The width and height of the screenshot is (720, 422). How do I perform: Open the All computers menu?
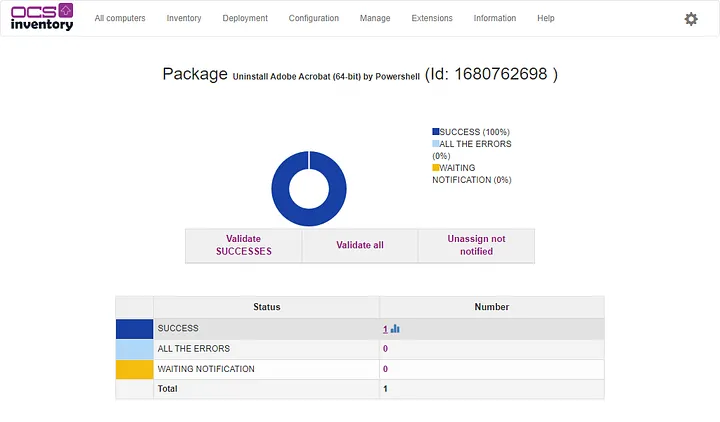point(120,18)
